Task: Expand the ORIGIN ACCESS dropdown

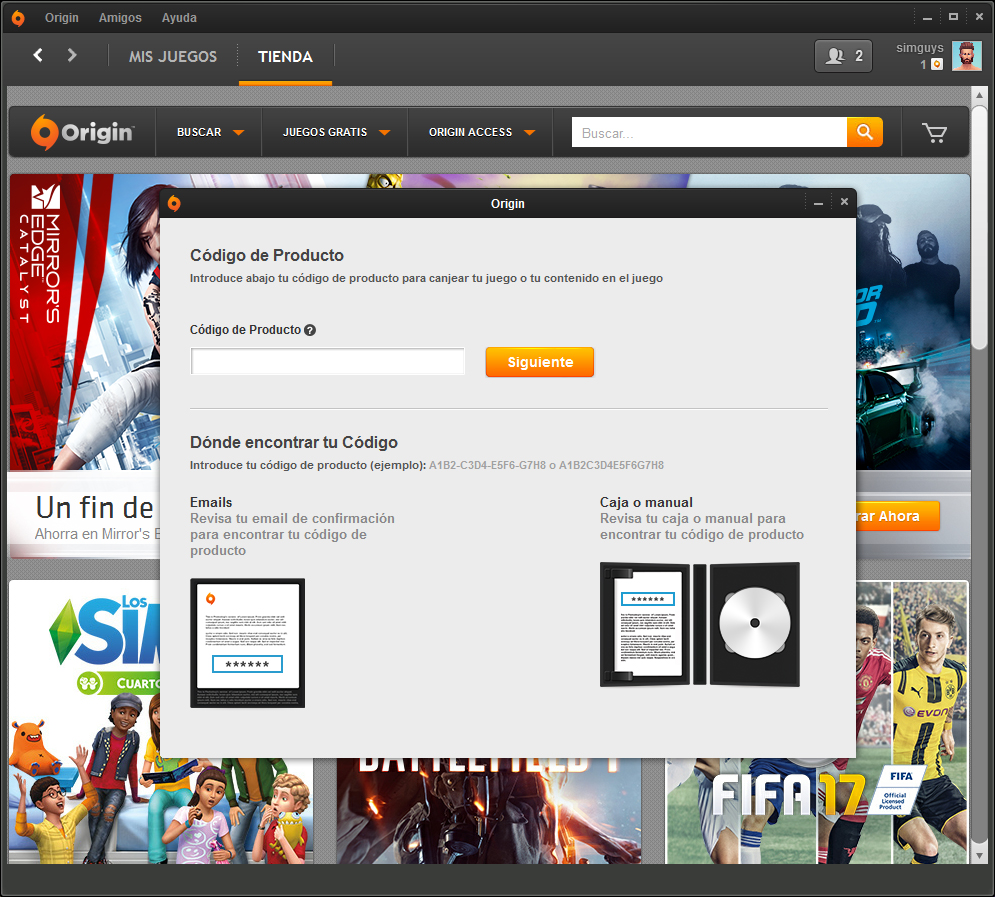Action: (x=480, y=132)
